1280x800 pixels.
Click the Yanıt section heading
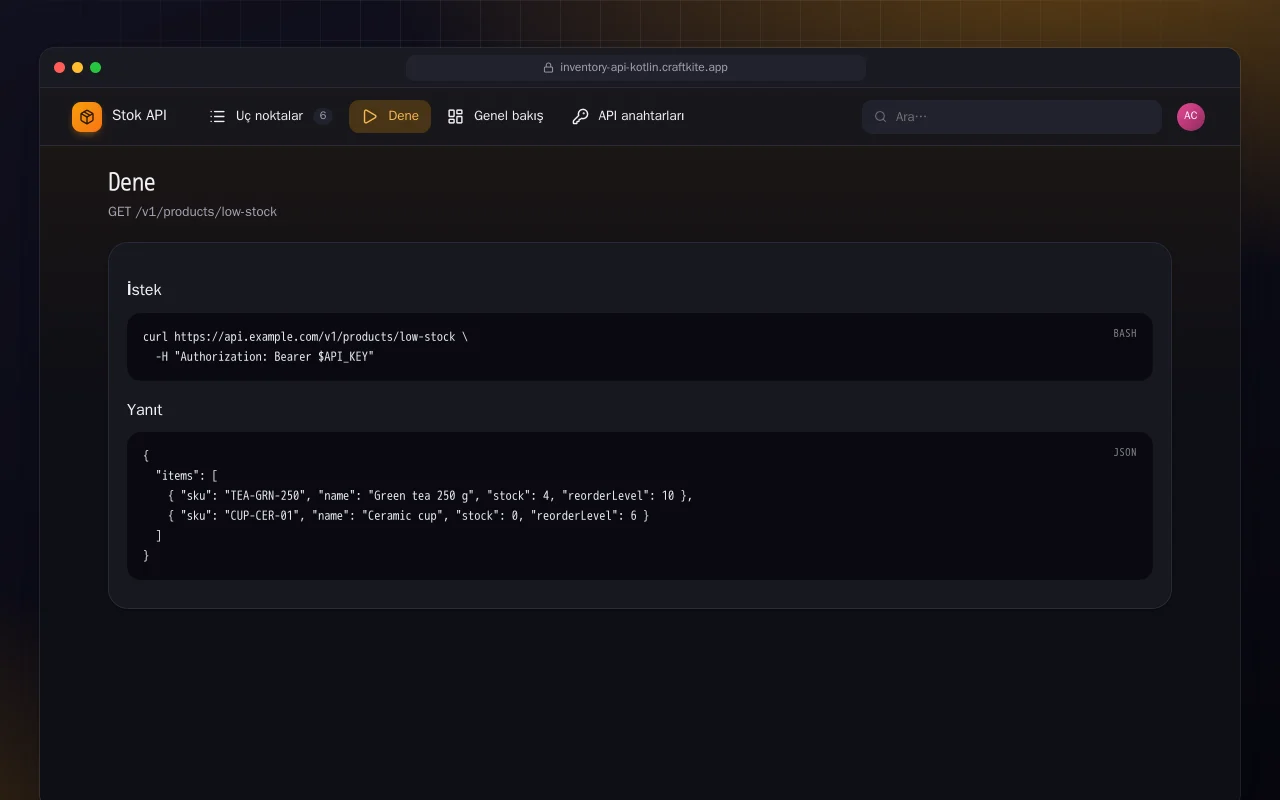point(145,410)
